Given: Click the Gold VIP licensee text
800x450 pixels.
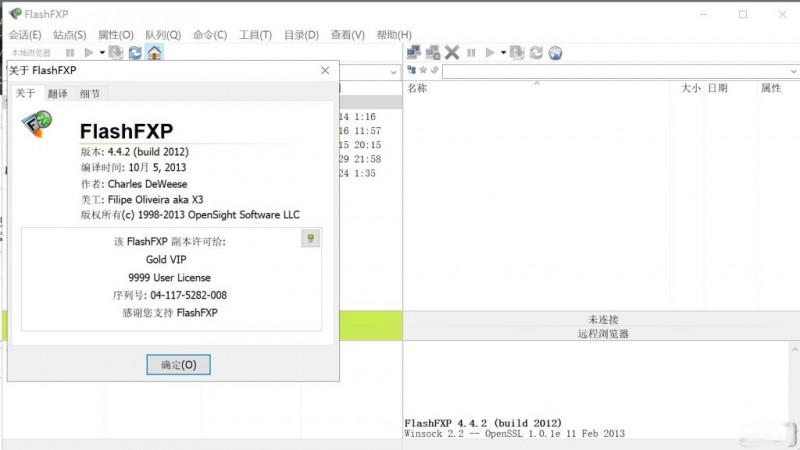Looking at the screenshot, I should [x=166, y=259].
